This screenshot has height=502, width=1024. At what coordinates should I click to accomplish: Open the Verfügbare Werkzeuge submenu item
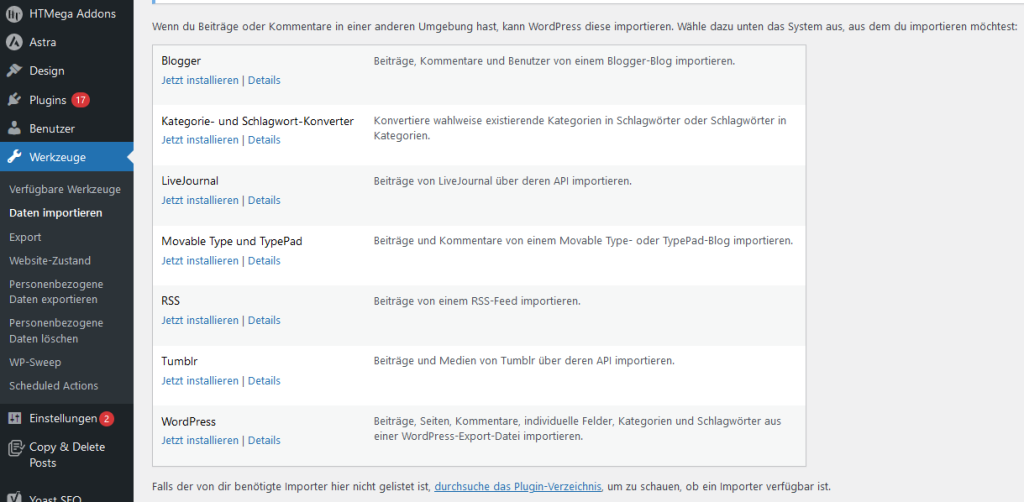pyautogui.click(x=65, y=189)
